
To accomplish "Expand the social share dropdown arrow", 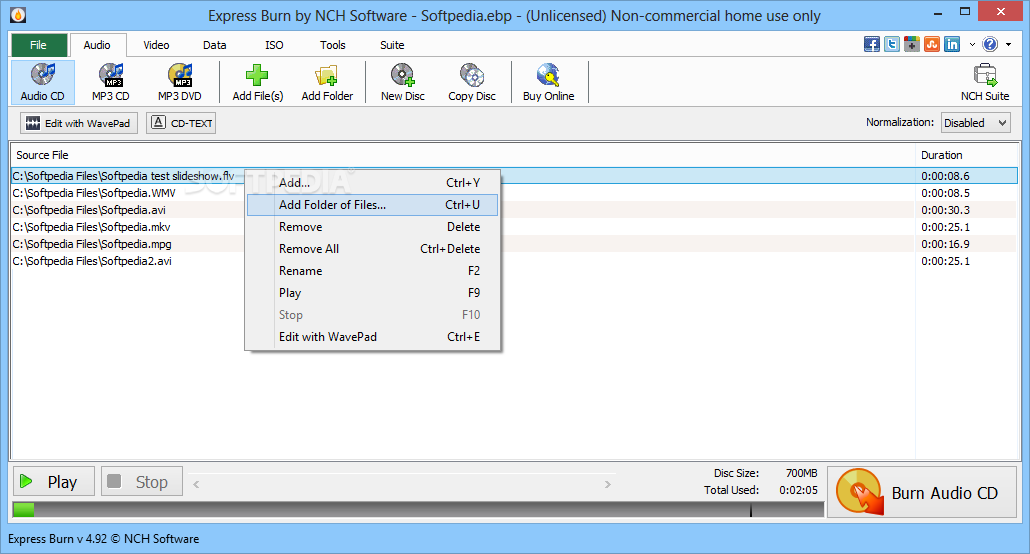I will [x=972, y=45].
